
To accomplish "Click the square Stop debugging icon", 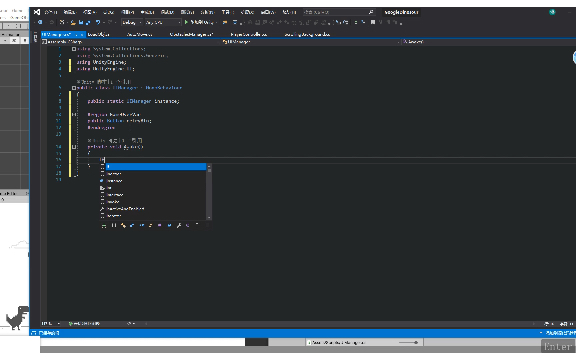I will pos(372,22).
